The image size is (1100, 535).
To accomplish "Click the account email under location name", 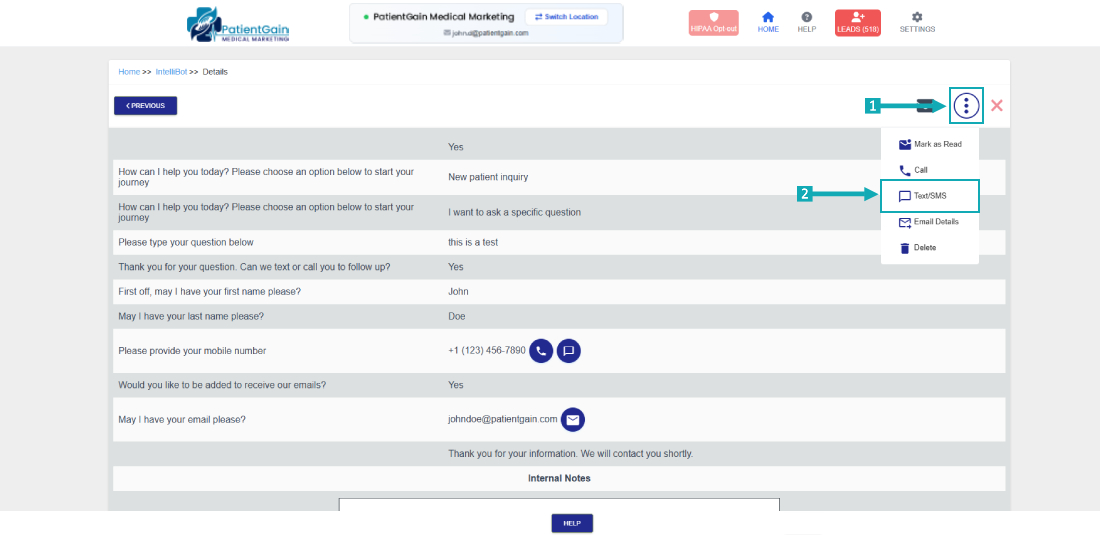I will click(x=490, y=33).
